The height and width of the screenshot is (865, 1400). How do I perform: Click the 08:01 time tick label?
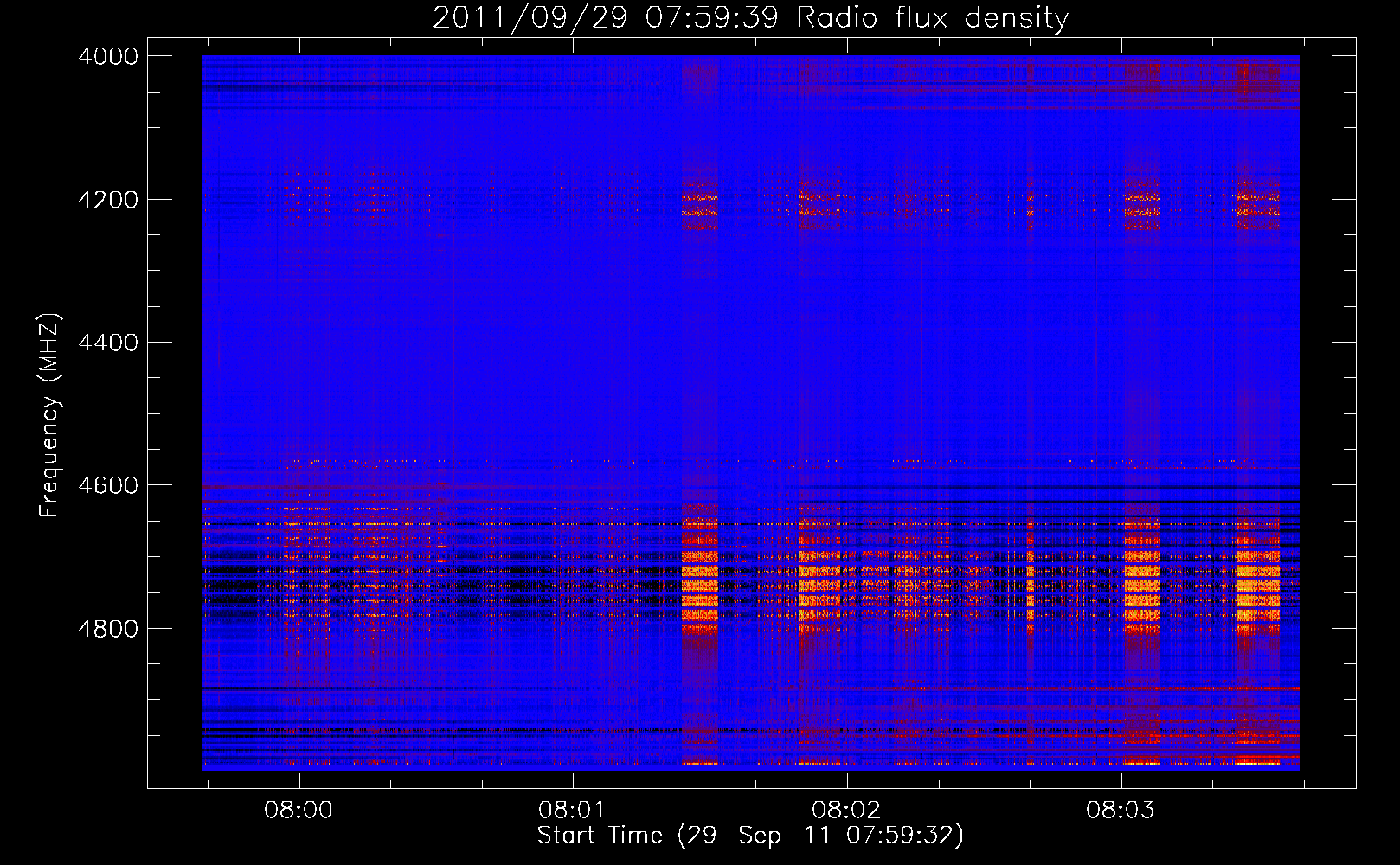tap(572, 810)
